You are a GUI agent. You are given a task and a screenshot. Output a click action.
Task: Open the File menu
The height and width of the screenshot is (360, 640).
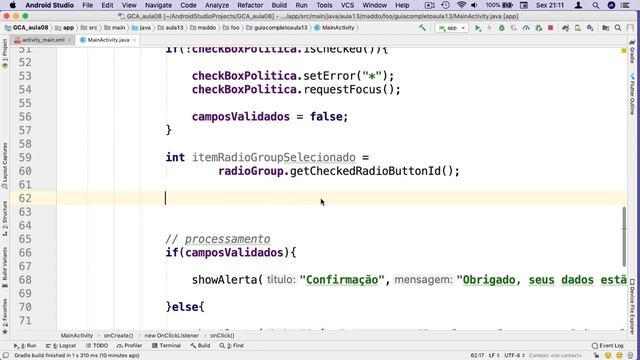coord(87,5)
